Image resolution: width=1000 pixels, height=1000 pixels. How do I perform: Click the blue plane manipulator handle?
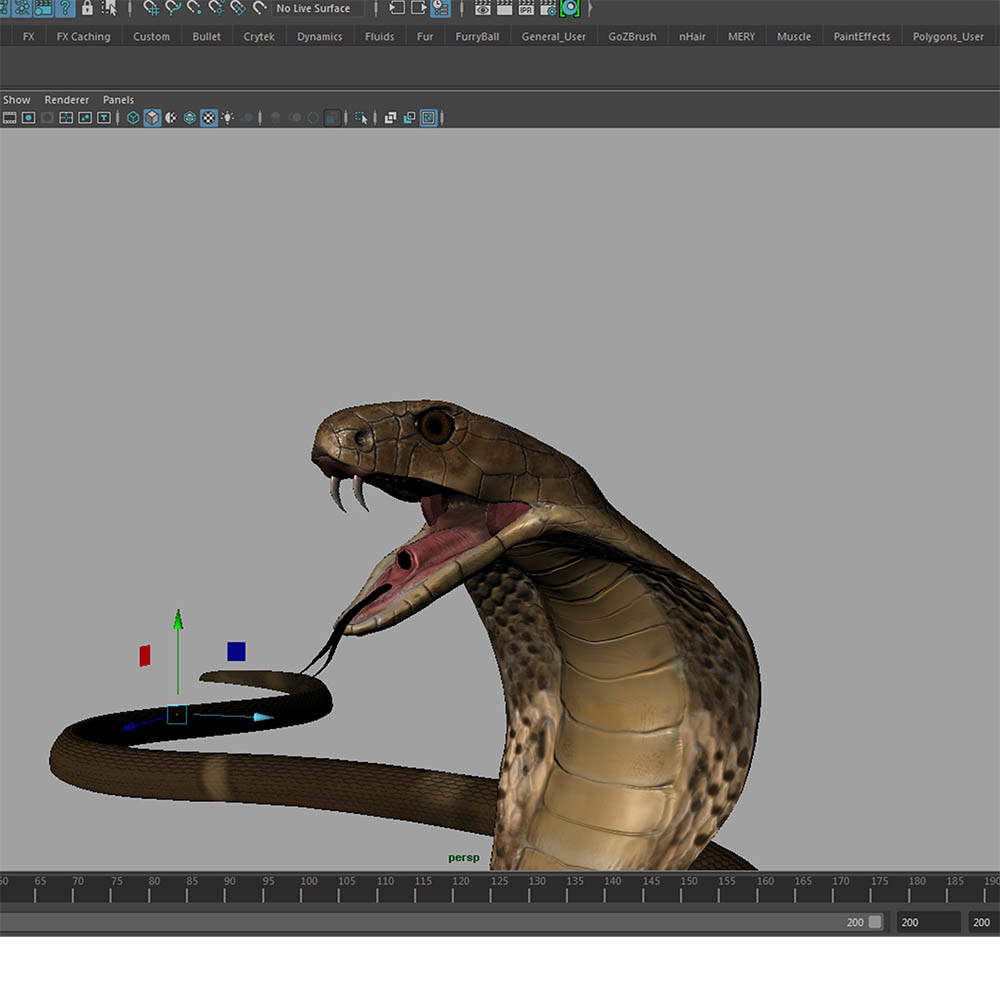(236, 651)
